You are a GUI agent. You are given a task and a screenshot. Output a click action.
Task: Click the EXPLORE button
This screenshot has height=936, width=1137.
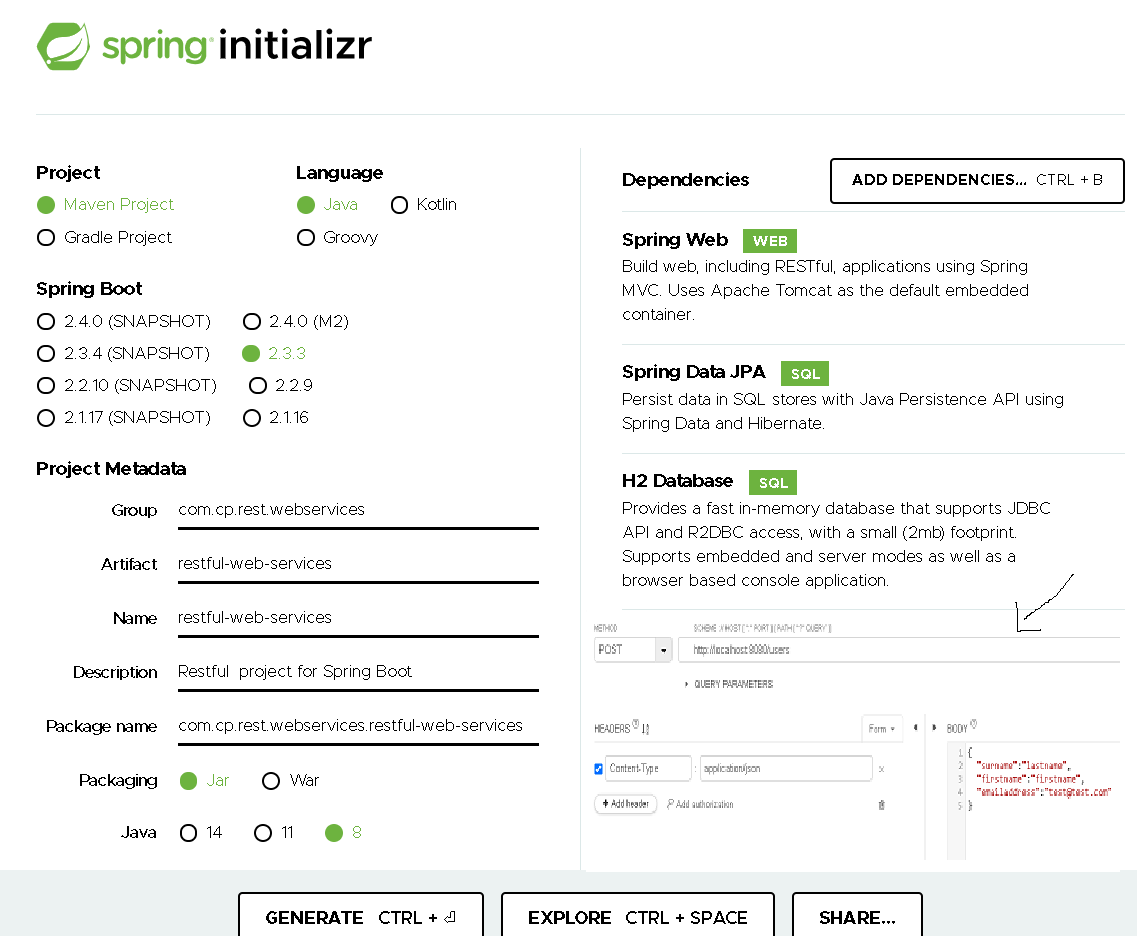[638, 918]
